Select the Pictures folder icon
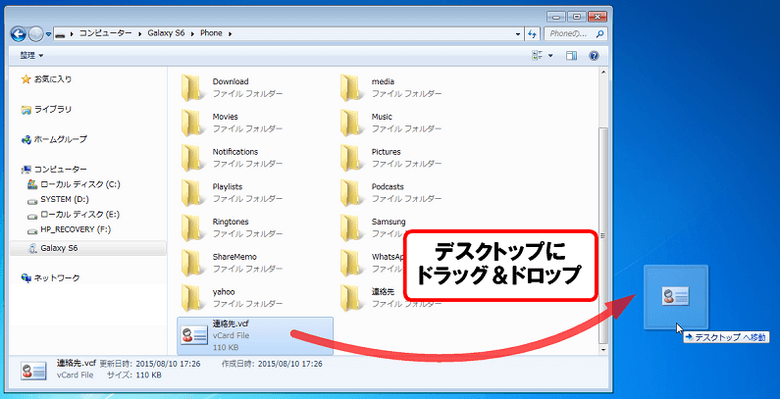 coord(352,158)
